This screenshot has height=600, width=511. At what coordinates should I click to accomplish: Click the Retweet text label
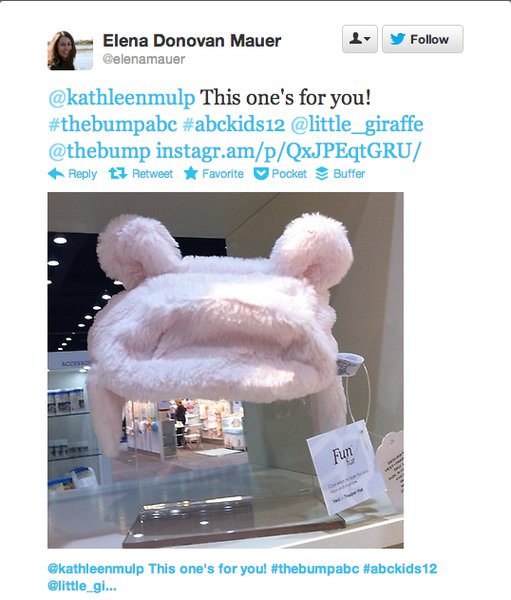pos(152,174)
